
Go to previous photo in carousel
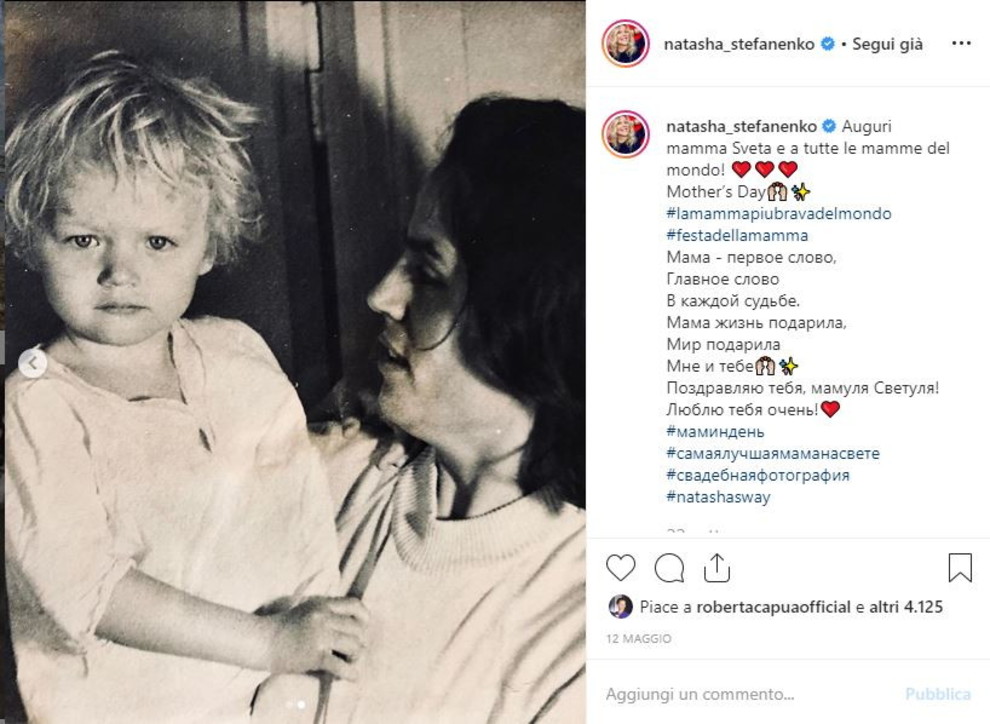[32, 363]
